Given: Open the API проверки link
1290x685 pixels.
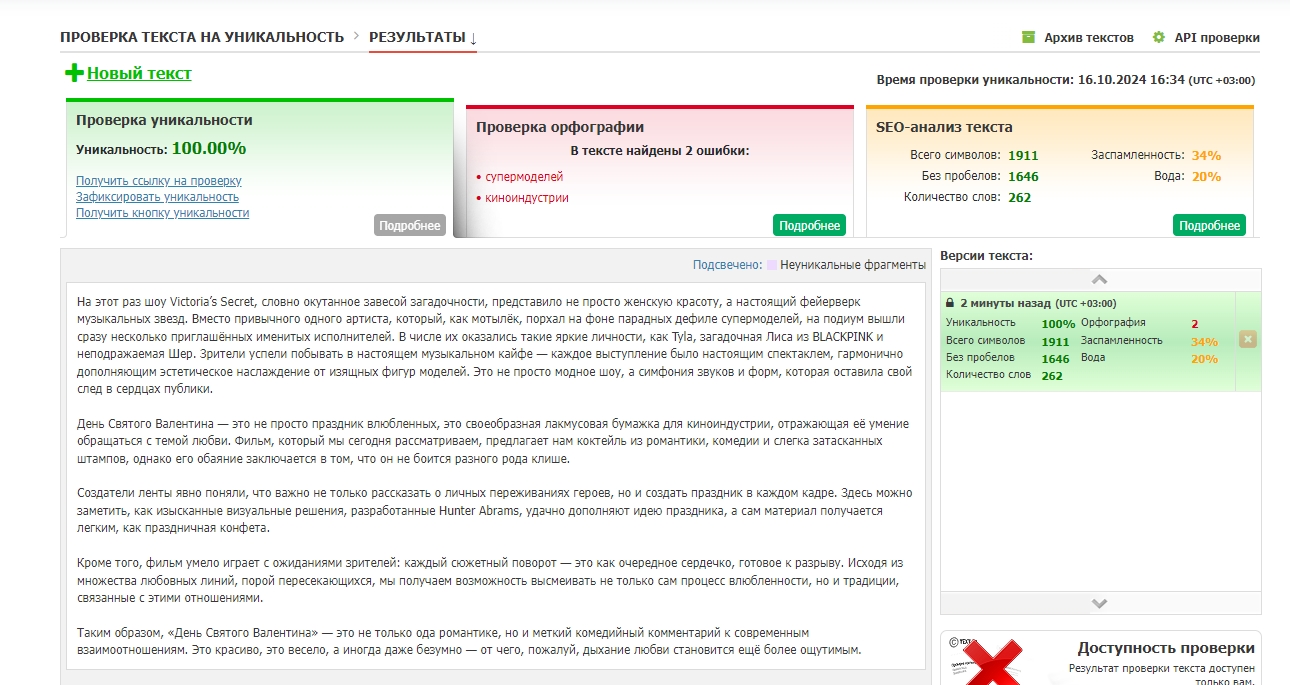Looking at the screenshot, I should (1217, 37).
